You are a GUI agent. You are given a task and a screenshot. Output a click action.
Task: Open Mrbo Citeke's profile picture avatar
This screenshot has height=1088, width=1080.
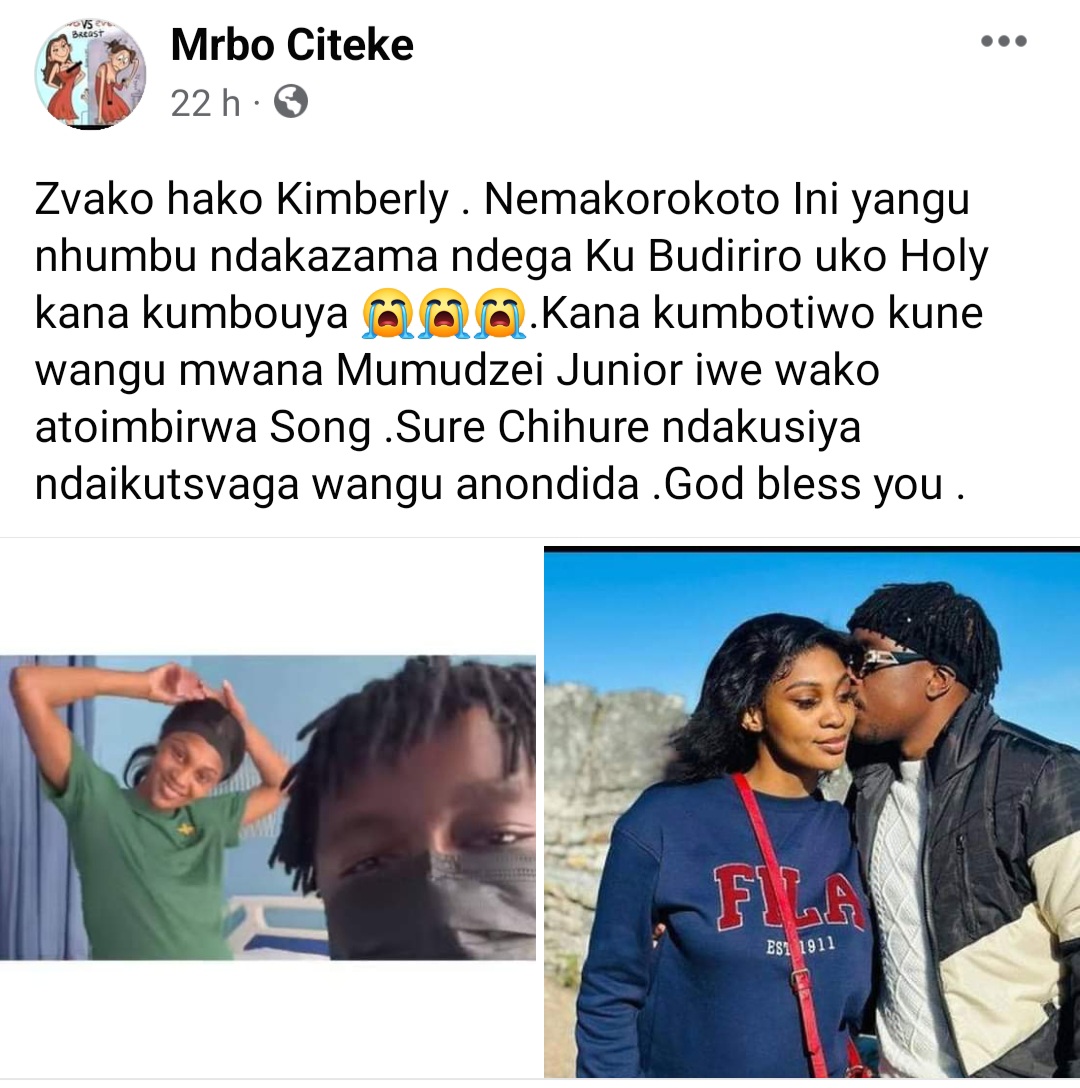point(90,74)
